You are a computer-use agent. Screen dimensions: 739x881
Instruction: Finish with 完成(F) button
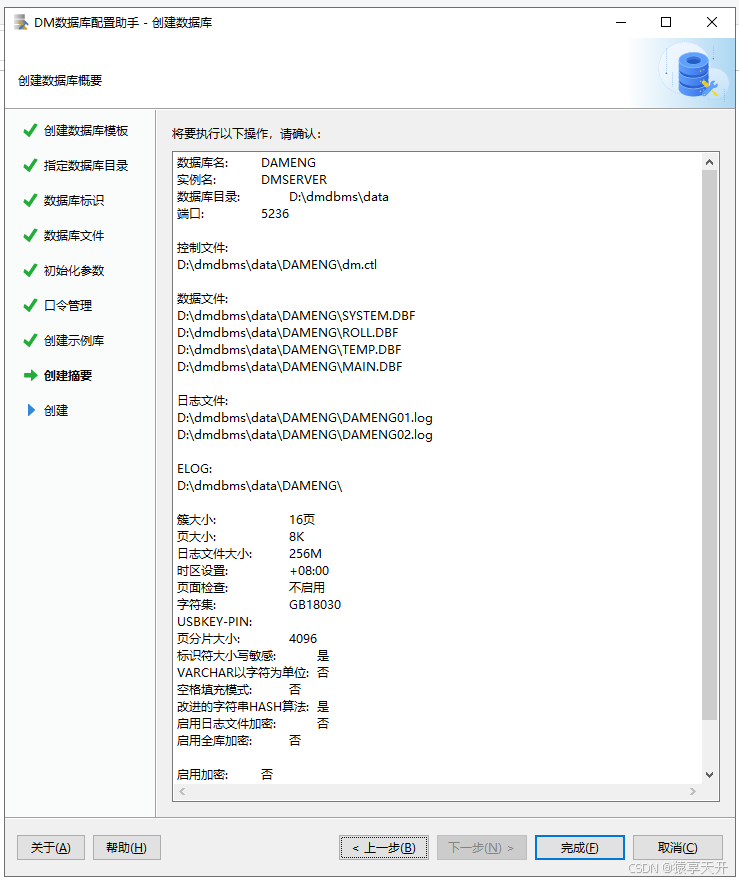coord(579,847)
